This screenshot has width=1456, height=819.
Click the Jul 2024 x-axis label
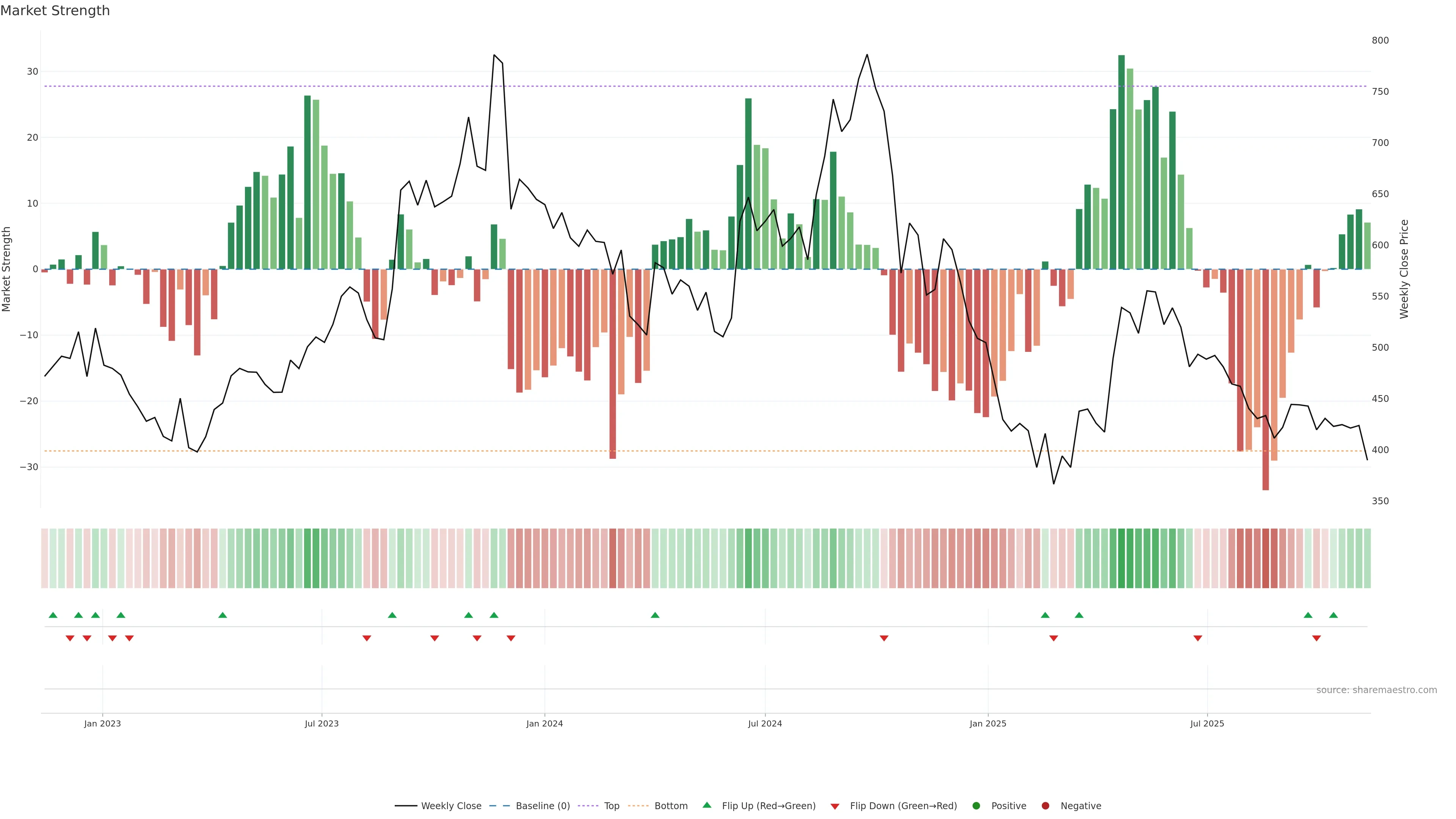(765, 723)
